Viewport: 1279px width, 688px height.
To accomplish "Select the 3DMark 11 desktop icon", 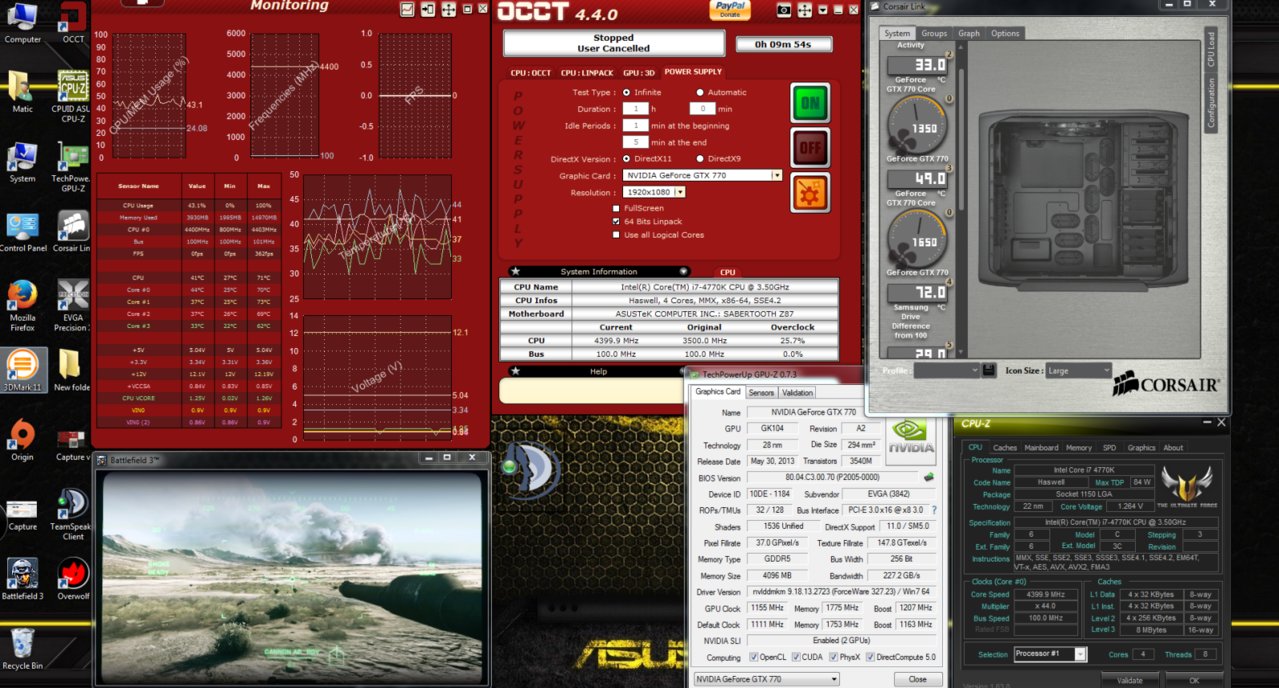I will (22, 370).
